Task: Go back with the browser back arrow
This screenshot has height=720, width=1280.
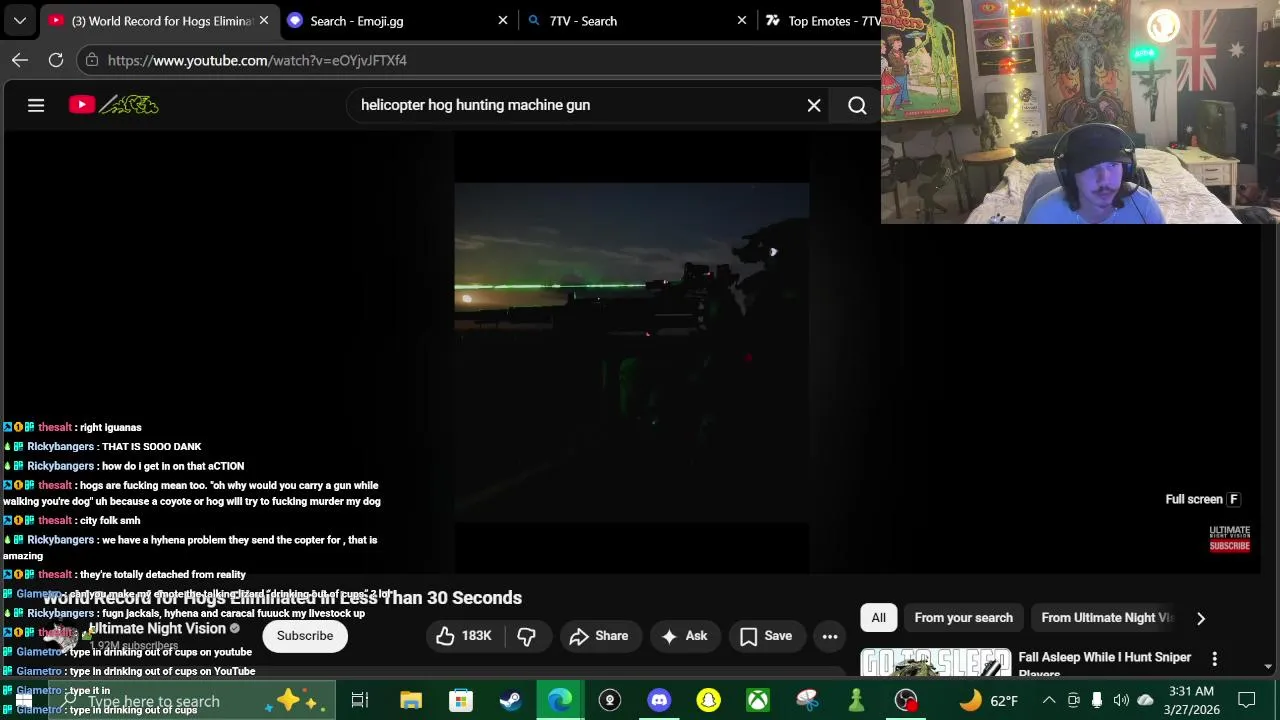Action: [20, 60]
